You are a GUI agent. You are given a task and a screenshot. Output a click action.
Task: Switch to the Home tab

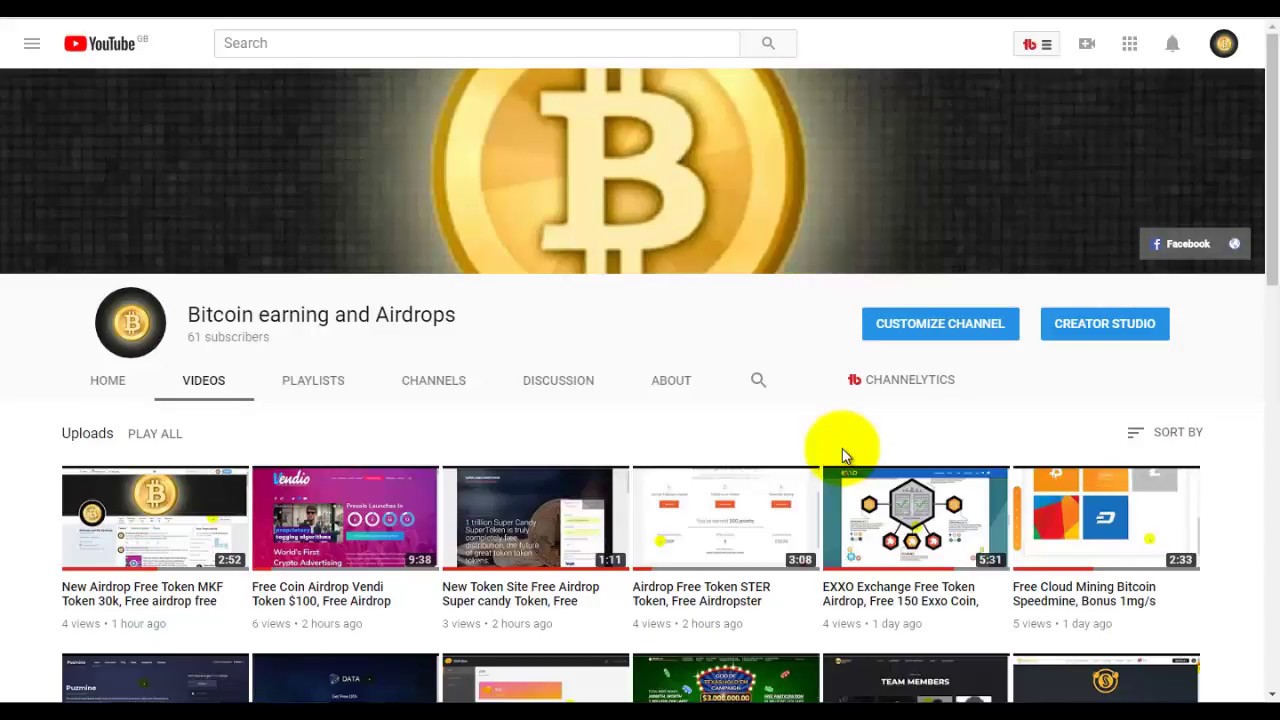point(108,380)
